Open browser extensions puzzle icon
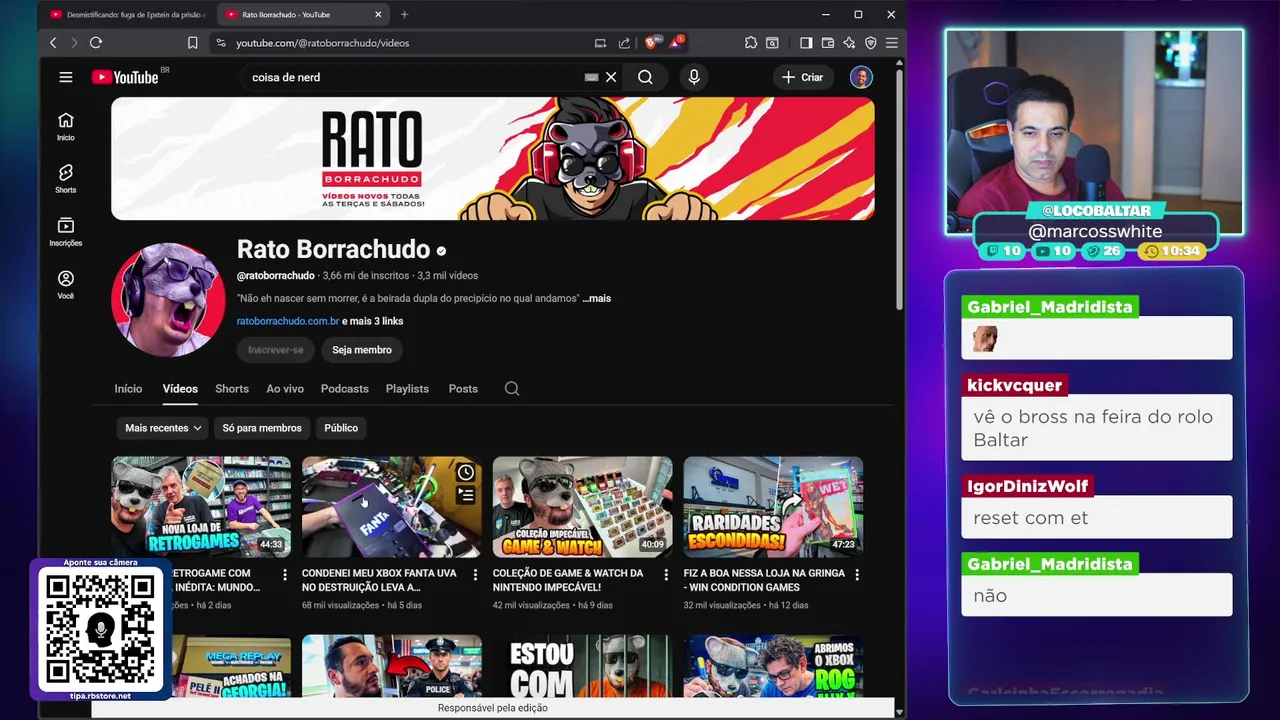 751,43
